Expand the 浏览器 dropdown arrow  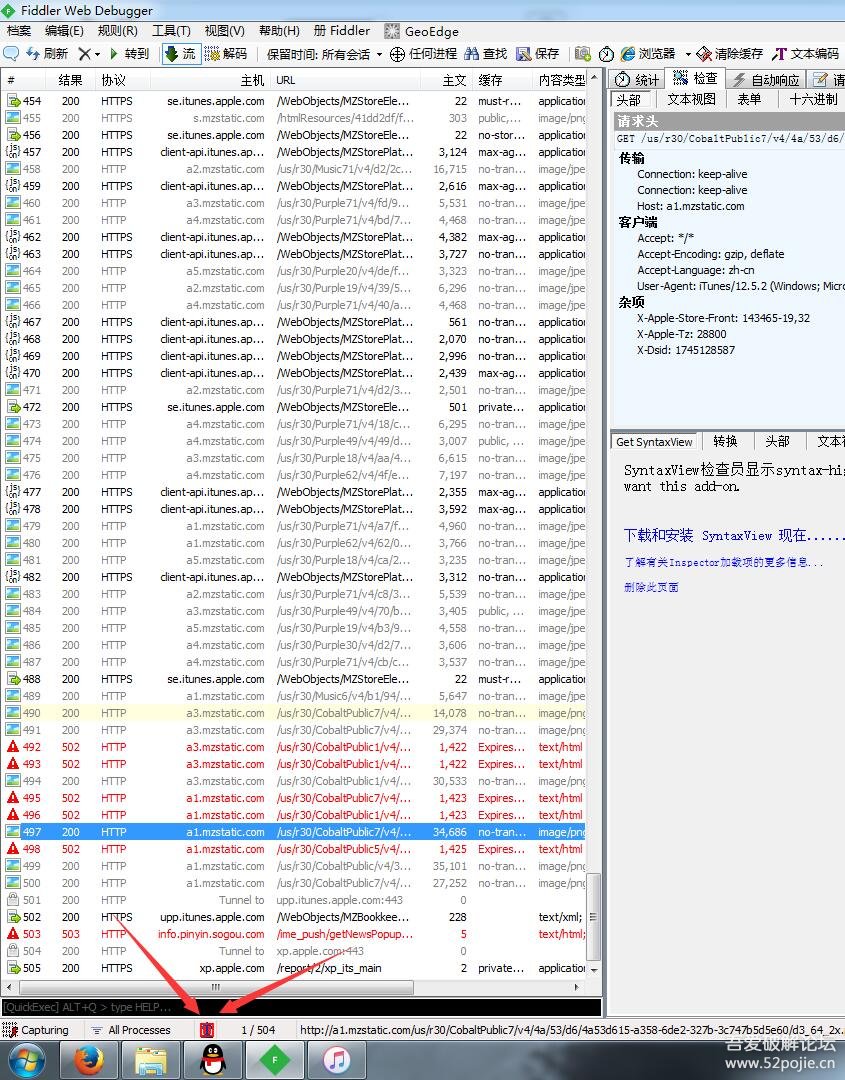click(687, 54)
